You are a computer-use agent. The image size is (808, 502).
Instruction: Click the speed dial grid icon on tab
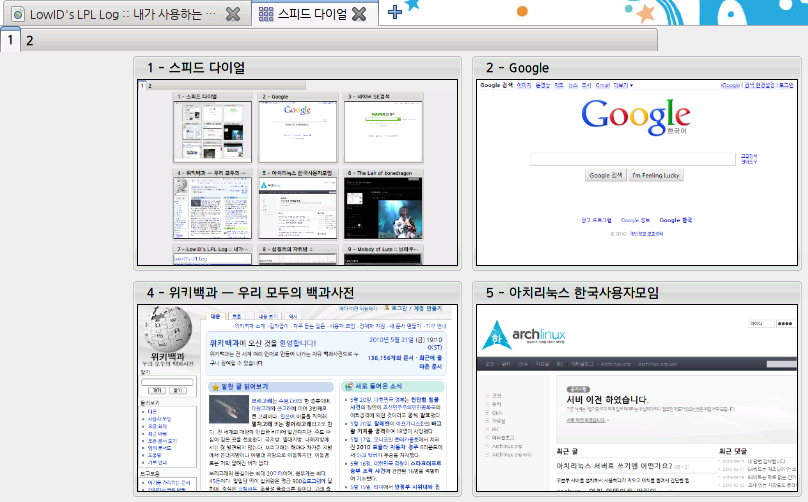coord(266,14)
